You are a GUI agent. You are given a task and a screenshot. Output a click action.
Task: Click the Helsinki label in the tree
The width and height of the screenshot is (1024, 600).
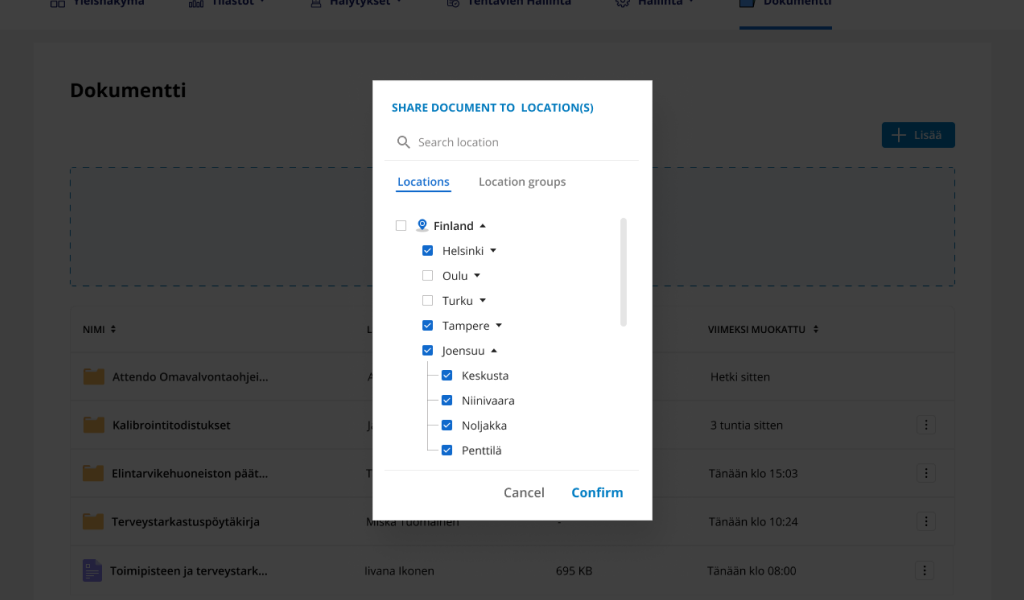pos(463,251)
